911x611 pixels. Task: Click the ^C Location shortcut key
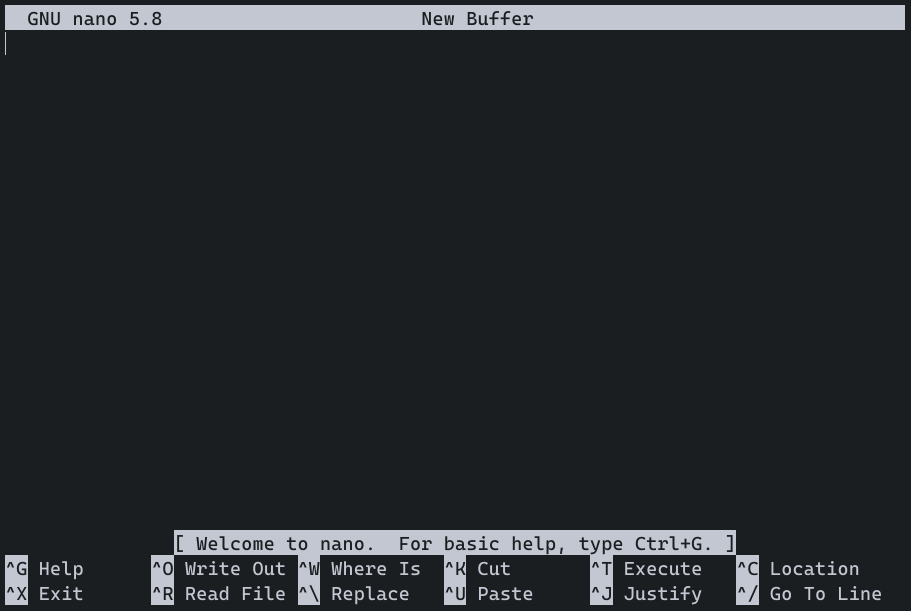(x=748, y=569)
